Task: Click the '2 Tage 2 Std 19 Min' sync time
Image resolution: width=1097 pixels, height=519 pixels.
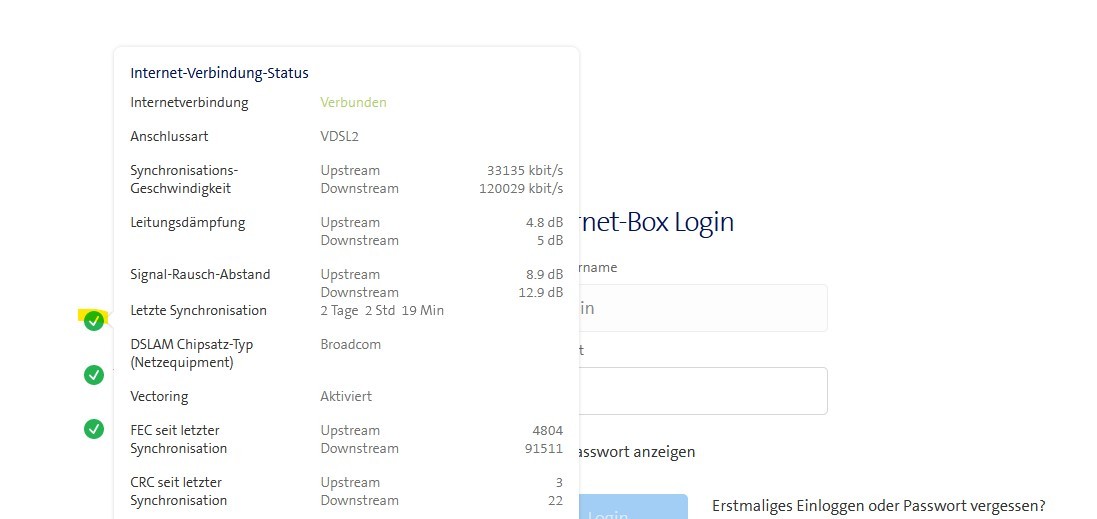Action: pos(382,310)
